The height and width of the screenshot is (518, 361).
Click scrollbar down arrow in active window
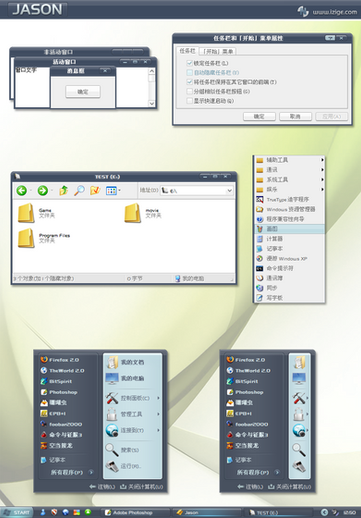(x=152, y=104)
